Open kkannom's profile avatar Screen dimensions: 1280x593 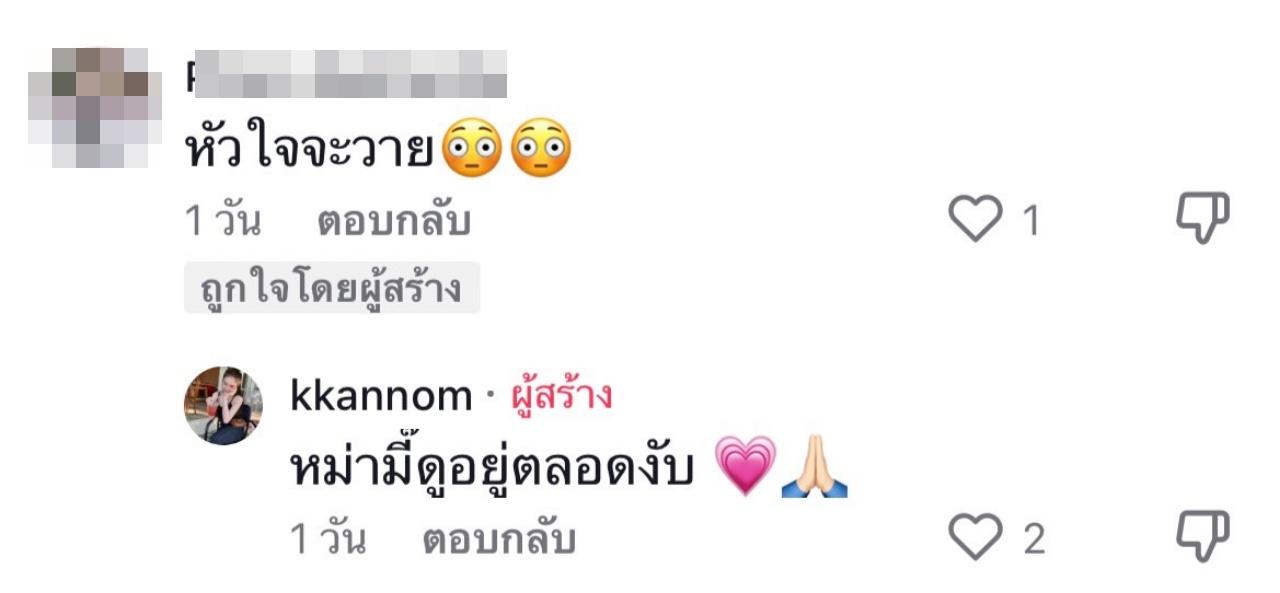click(223, 406)
